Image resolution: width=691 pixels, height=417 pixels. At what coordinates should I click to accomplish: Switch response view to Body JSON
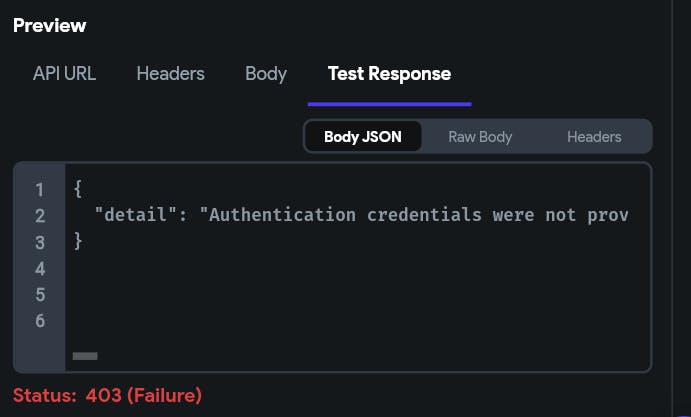pos(362,137)
